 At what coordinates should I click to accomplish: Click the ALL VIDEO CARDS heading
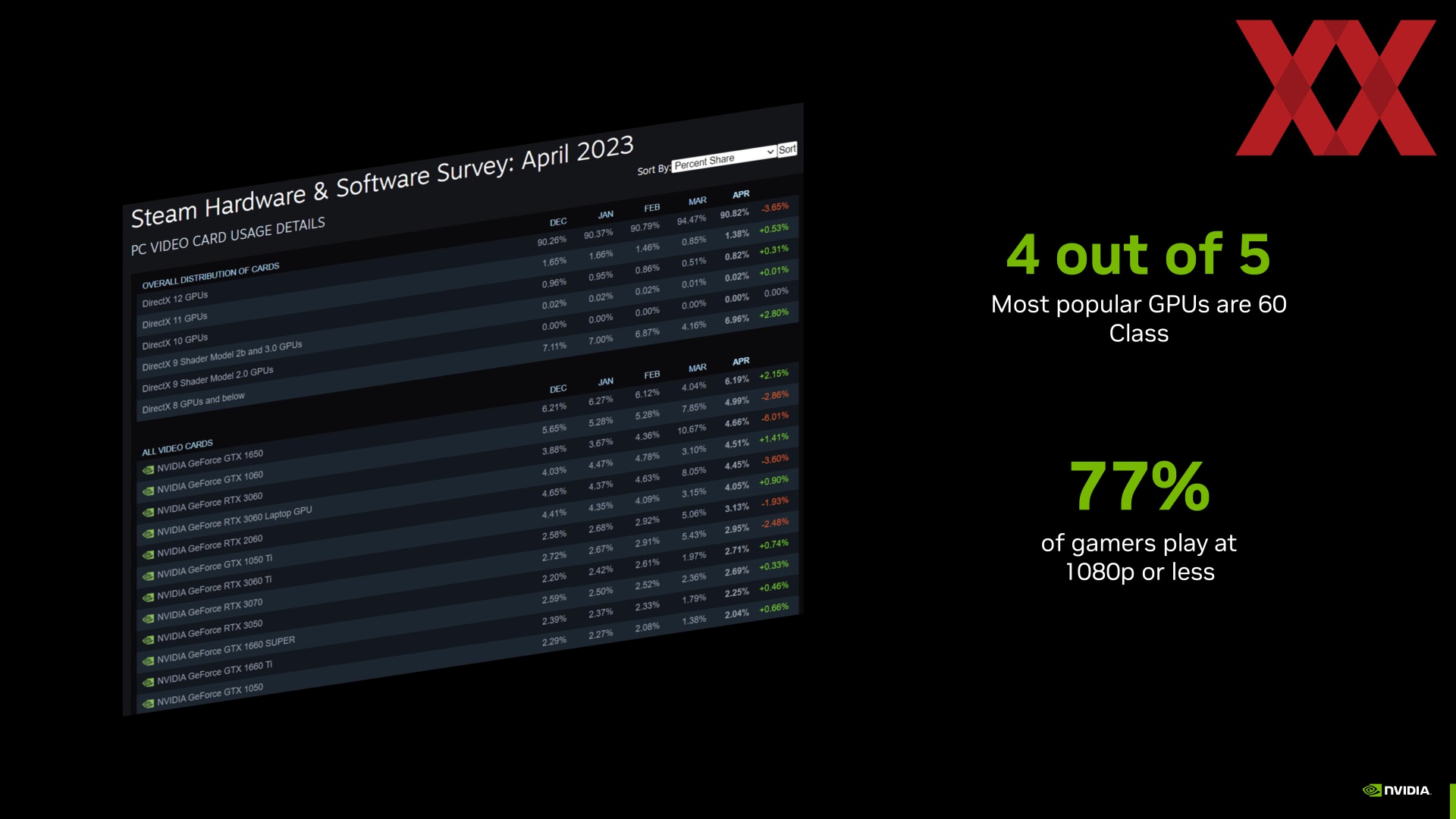tap(177, 447)
